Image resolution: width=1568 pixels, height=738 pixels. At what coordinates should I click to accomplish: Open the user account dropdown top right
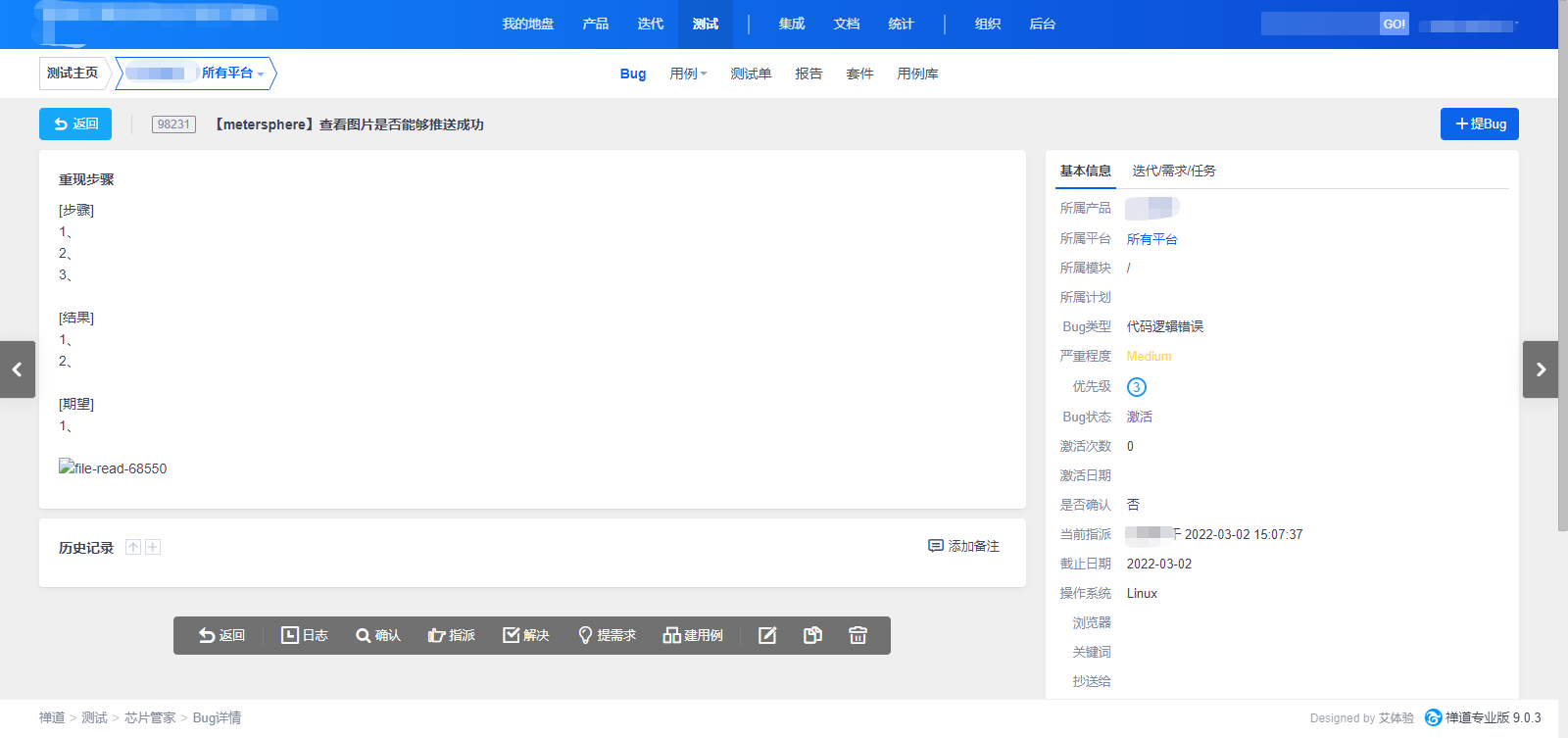coord(1470,25)
